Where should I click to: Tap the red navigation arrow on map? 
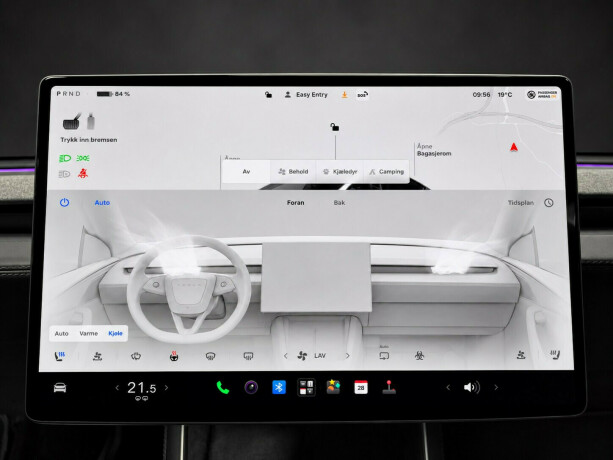click(514, 147)
